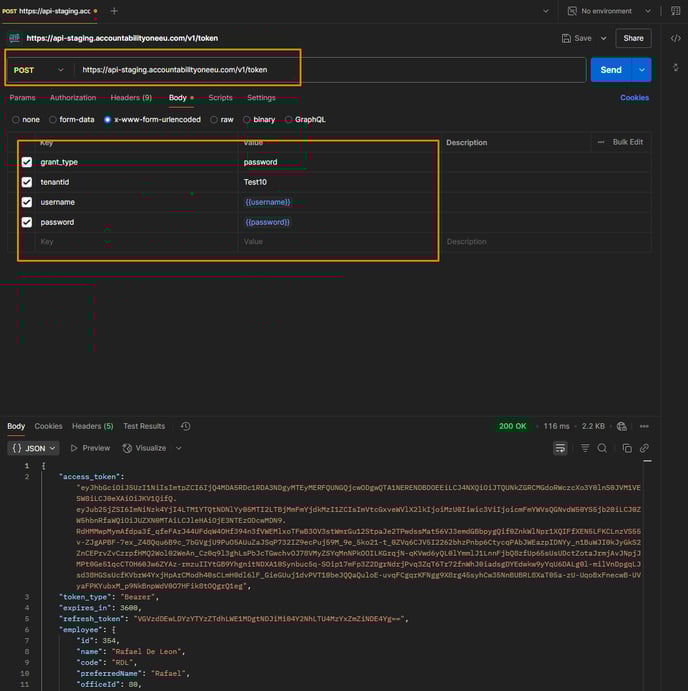
Task: Click the empty Value field in last row
Action: 338,242
